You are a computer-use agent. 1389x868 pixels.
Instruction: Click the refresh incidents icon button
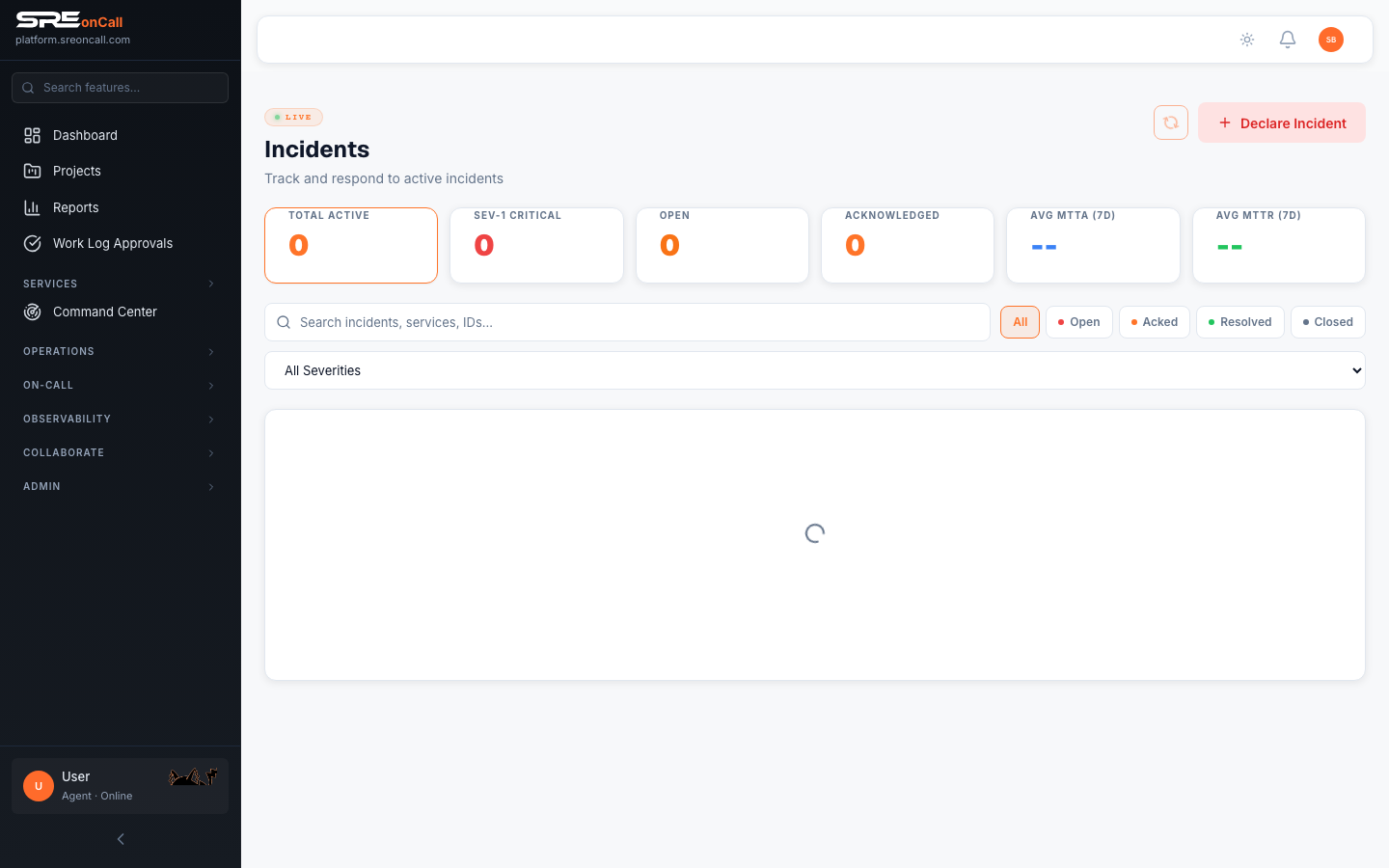pyautogui.click(x=1170, y=122)
